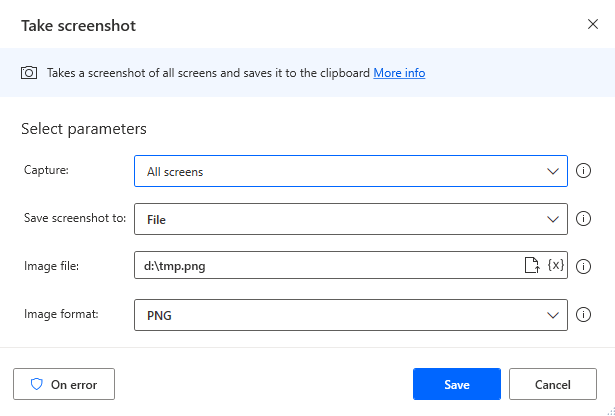
Task: Close the Take screenshot dialog
Action: (x=592, y=25)
